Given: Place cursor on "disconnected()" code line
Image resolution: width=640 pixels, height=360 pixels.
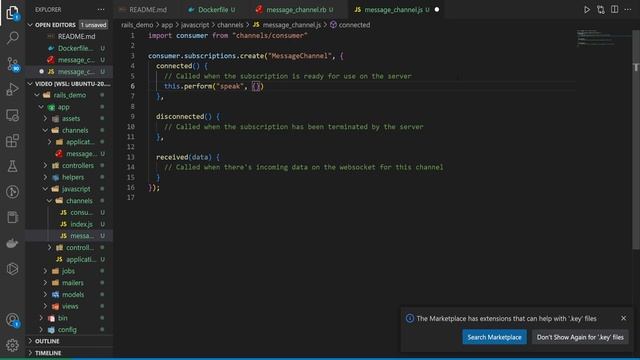Looking at the screenshot, I should (x=188, y=117).
